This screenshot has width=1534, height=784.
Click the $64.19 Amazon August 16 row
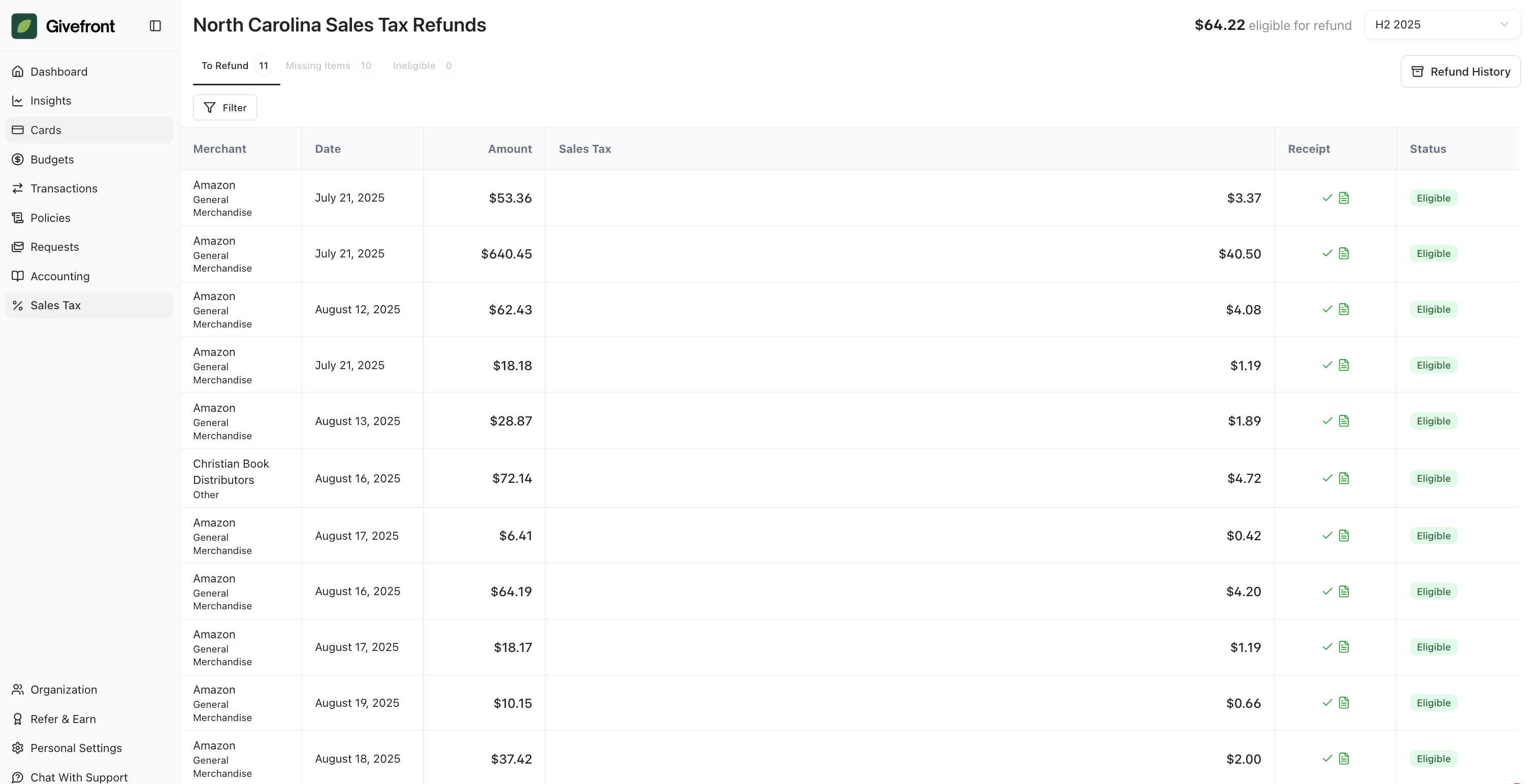point(715,591)
